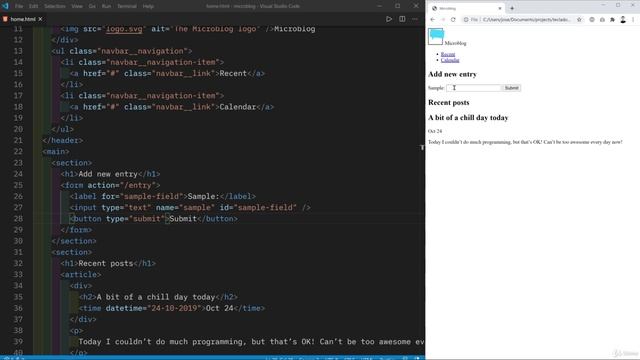This screenshot has width=640, height=360.
Task: Maximize the VS Code window
Action: 398,6
